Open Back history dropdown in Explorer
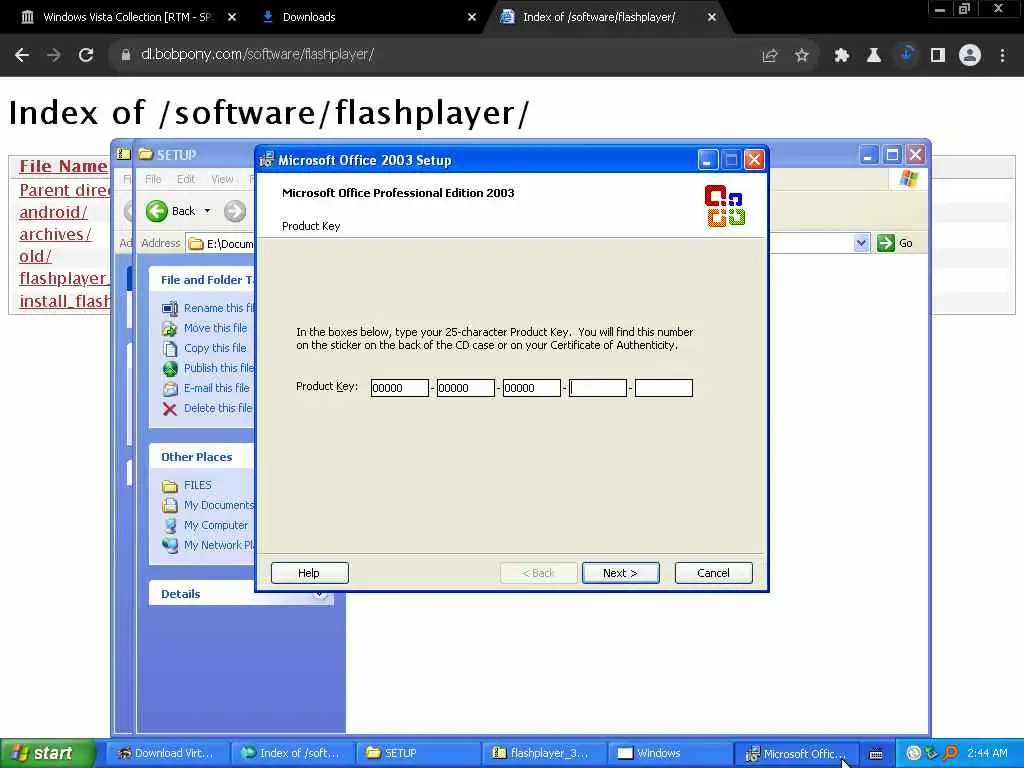This screenshot has height=768, width=1024. tap(207, 211)
